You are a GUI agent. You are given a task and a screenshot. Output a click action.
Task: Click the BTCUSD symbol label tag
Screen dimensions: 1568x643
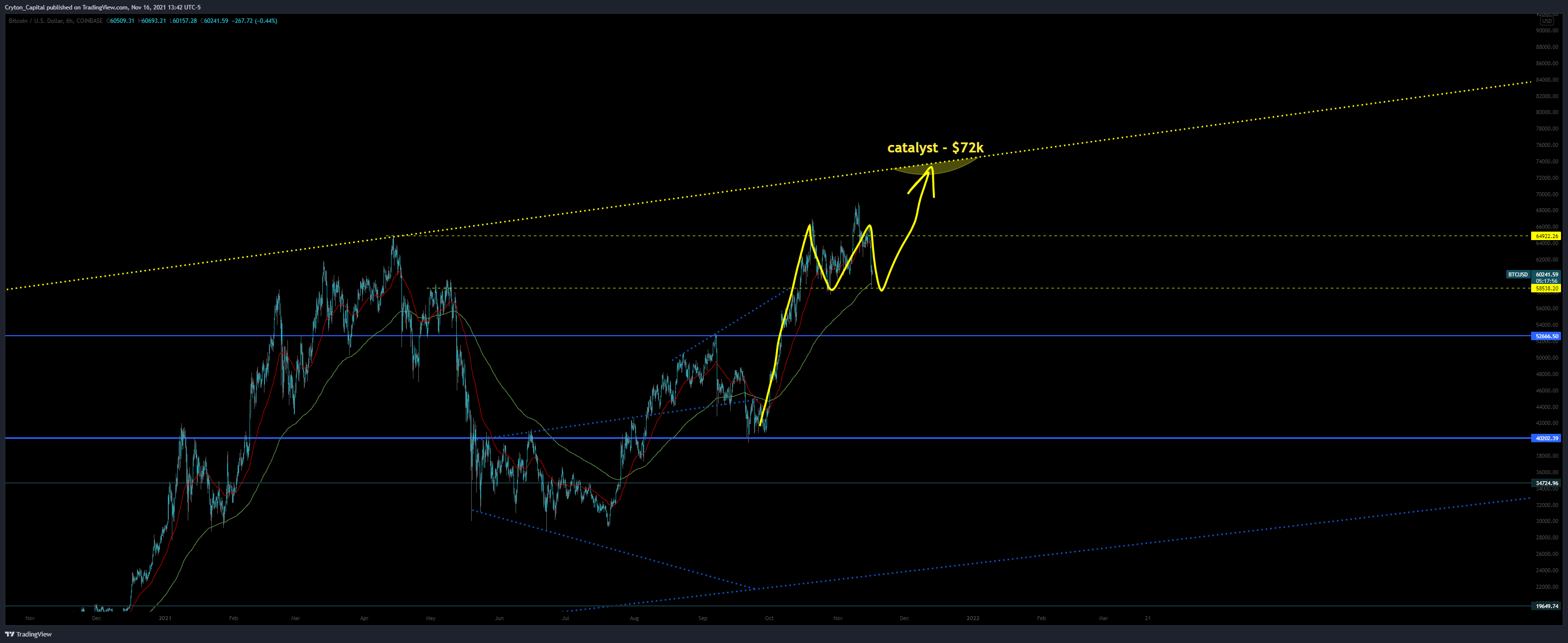pos(1518,274)
